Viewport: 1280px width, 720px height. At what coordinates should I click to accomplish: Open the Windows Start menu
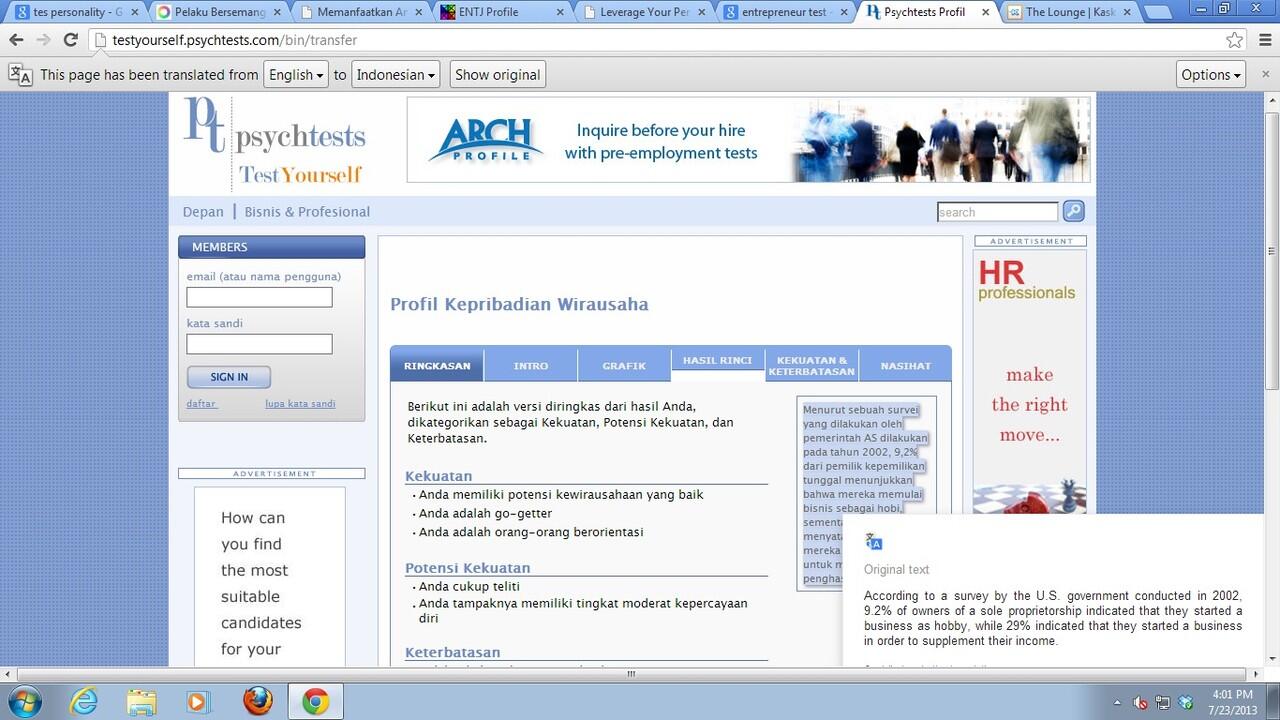[x=23, y=701]
